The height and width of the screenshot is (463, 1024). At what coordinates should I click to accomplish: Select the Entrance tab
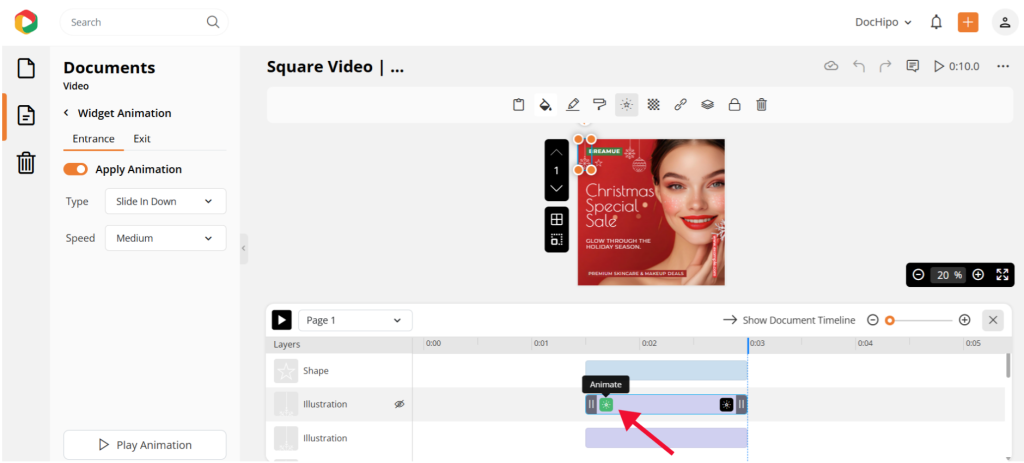[x=93, y=139]
